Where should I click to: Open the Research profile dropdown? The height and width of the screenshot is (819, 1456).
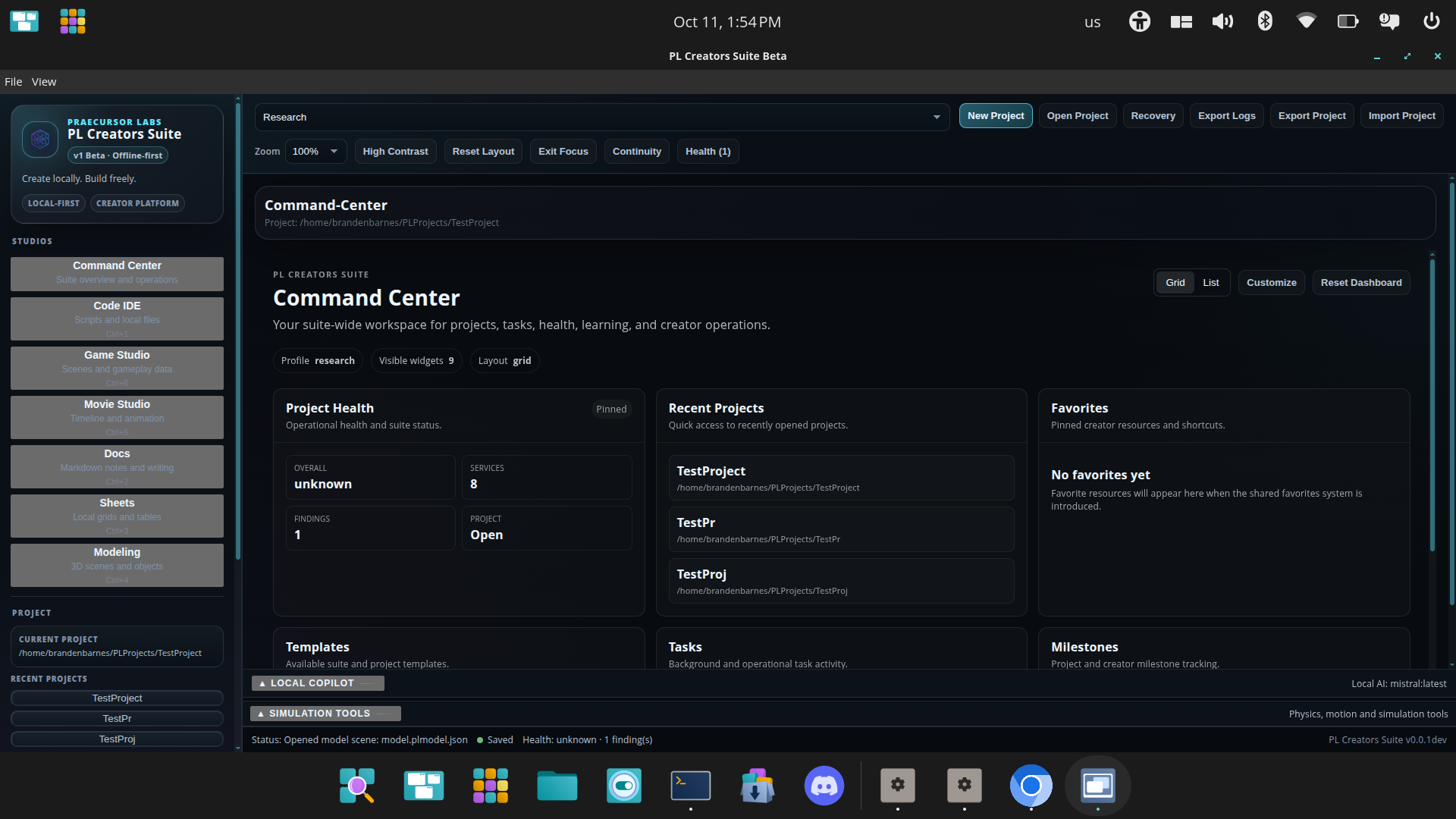602,117
